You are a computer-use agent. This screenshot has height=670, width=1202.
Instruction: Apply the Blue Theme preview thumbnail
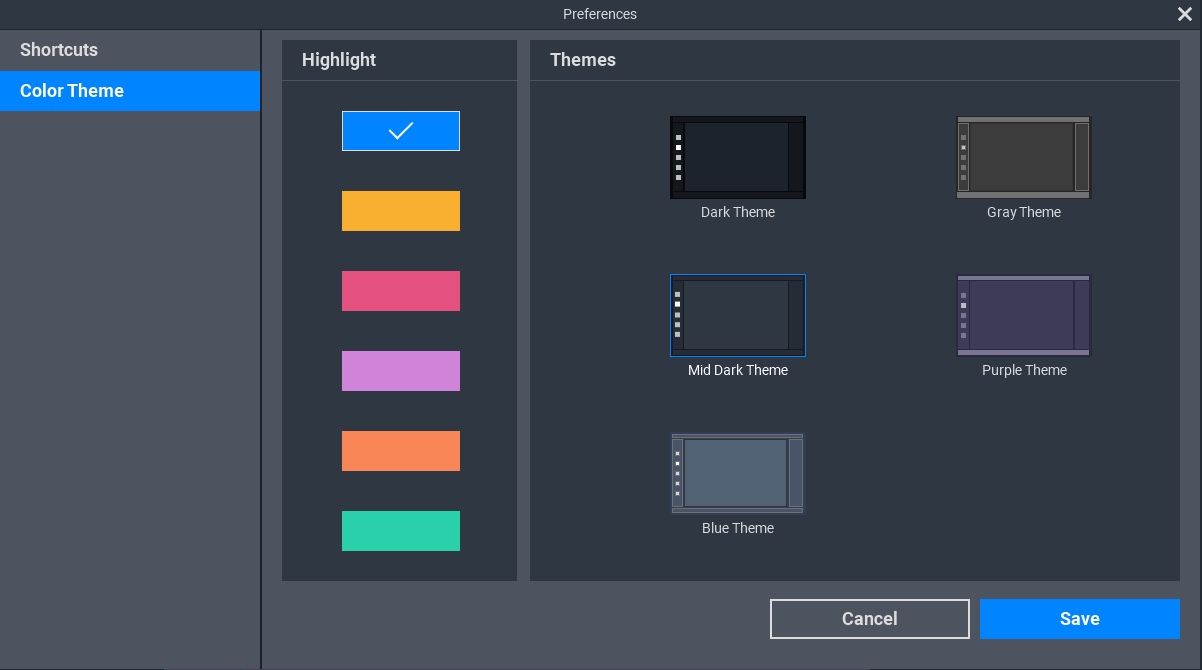(737, 473)
